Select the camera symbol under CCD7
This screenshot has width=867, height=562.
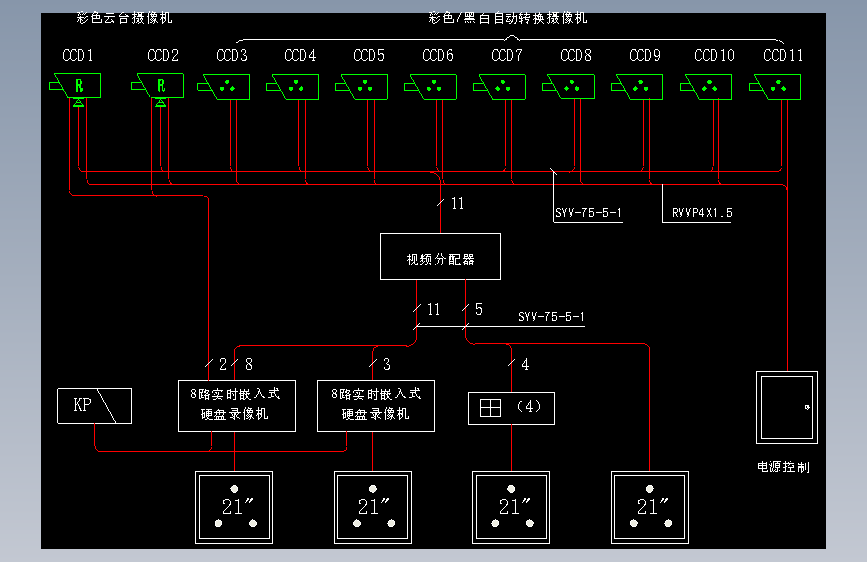point(499,87)
